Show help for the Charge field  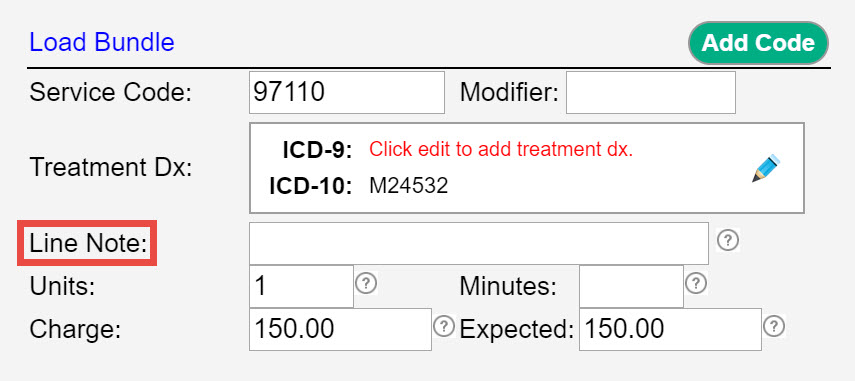444,326
